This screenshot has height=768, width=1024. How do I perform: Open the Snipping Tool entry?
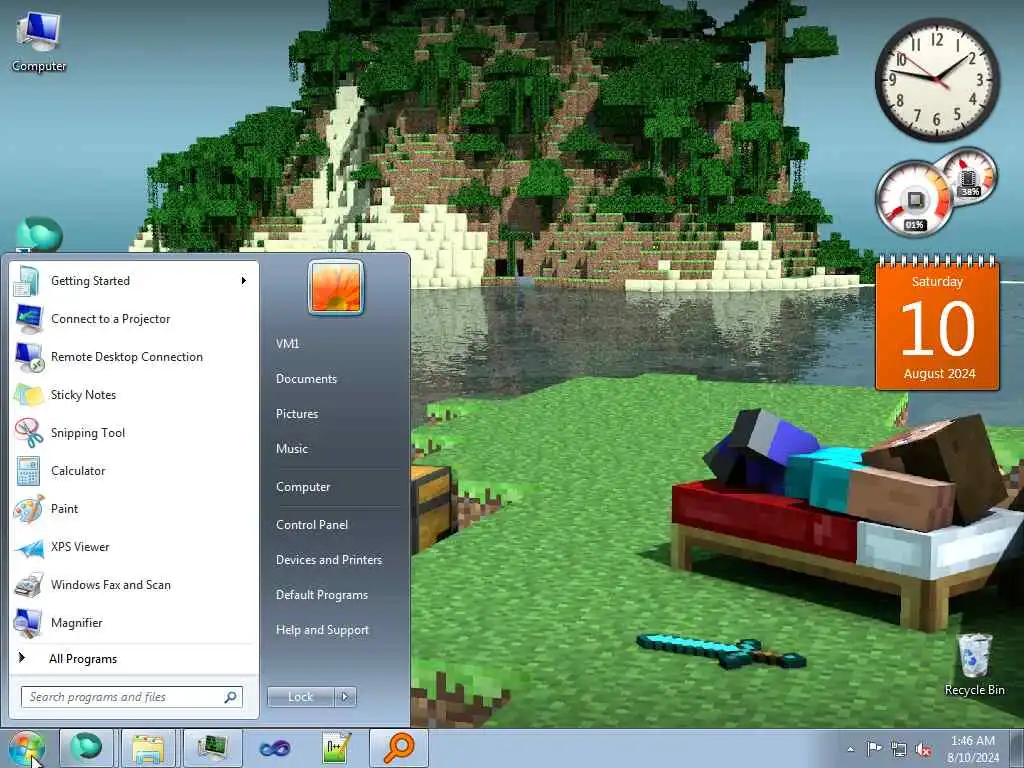click(134, 432)
